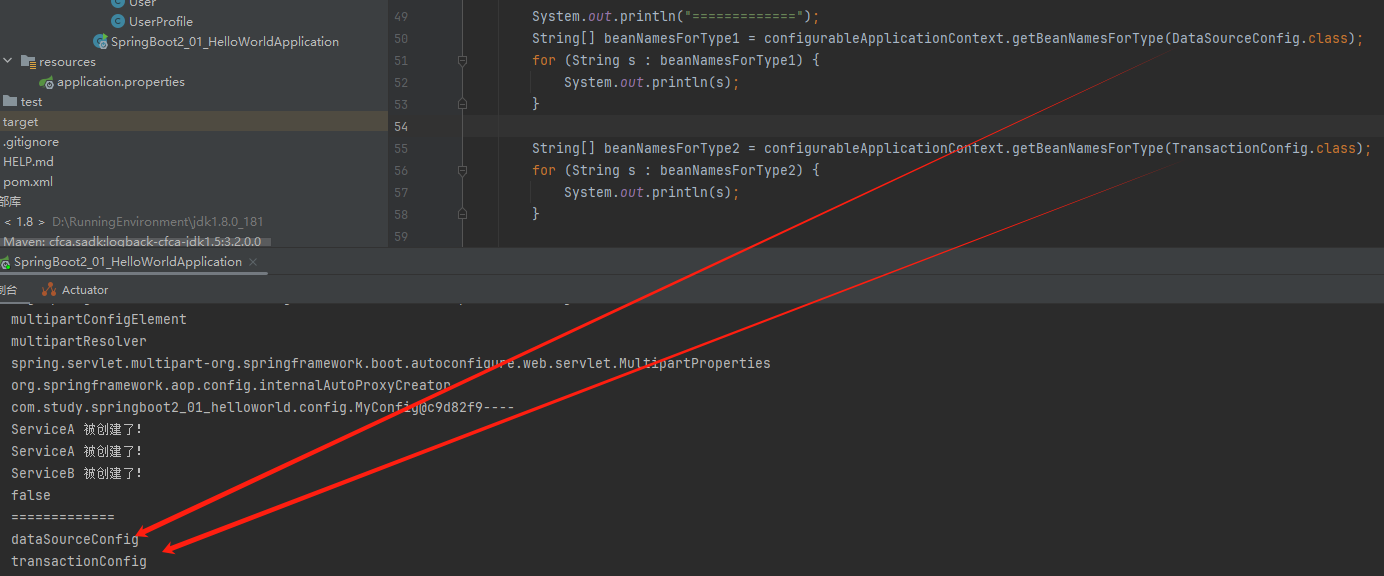Click System.out.println(s) on line 57
Image resolution: width=1384 pixels, height=576 pixels.
tap(651, 192)
